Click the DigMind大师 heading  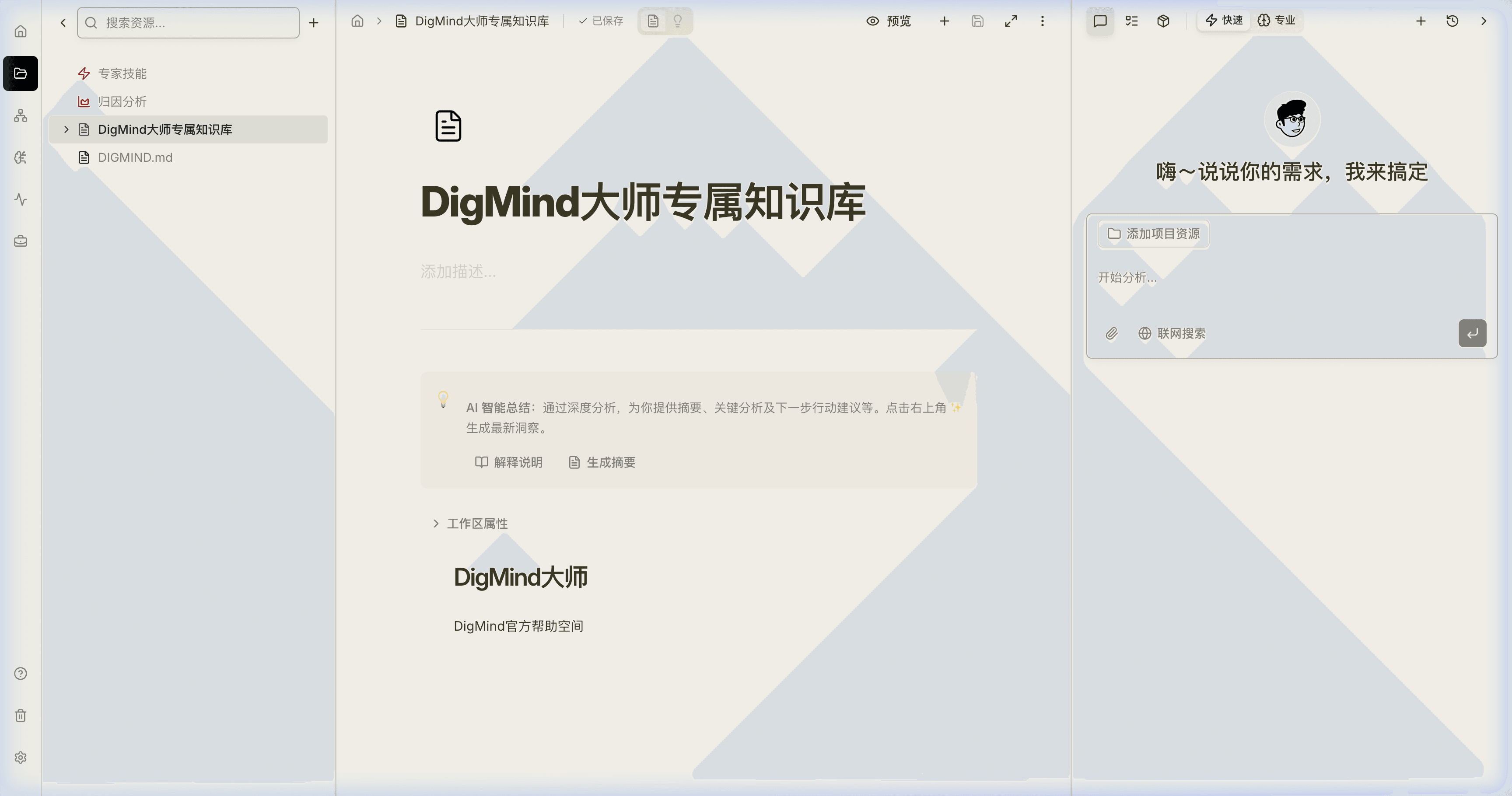pos(521,577)
